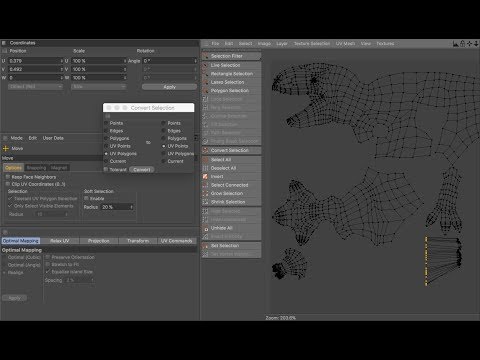
Task: Open the UV Mesh menu
Action: tap(345, 44)
